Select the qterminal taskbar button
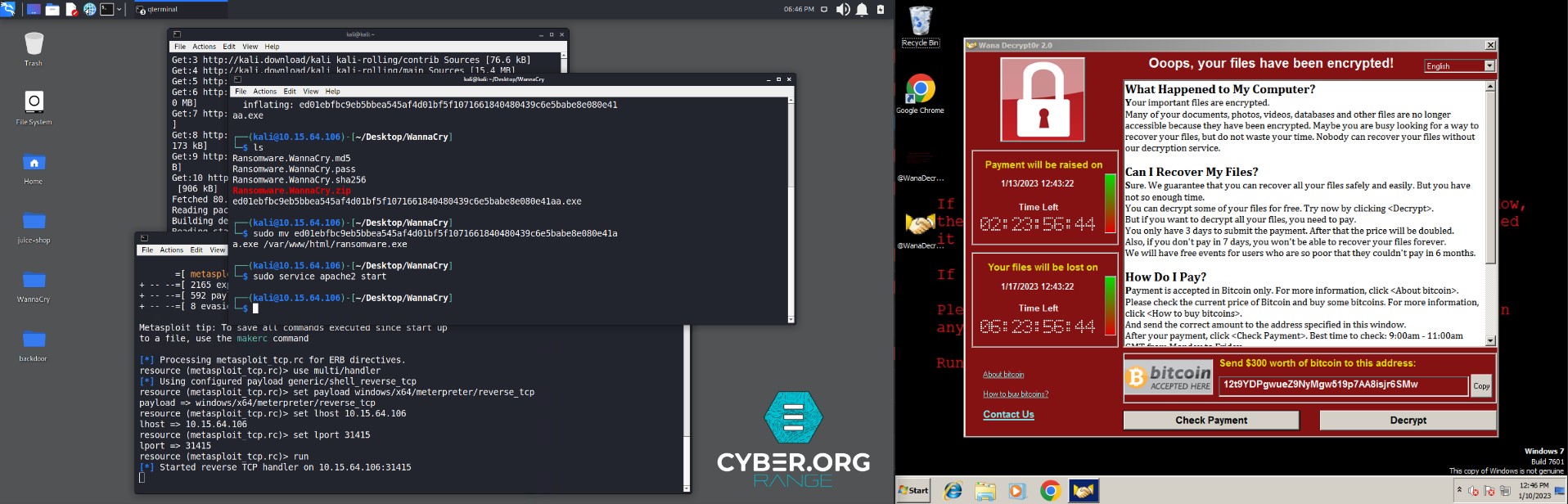Screen dimensions: 1568x504 coord(180,10)
